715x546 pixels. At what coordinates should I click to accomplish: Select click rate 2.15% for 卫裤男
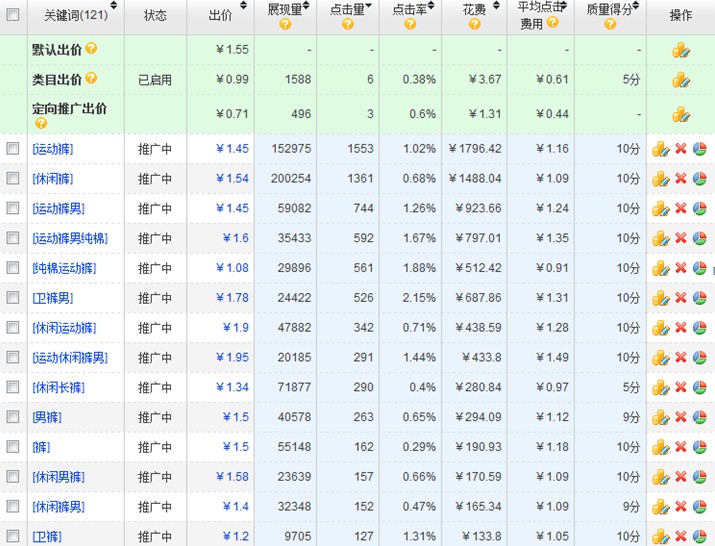[x=419, y=298]
